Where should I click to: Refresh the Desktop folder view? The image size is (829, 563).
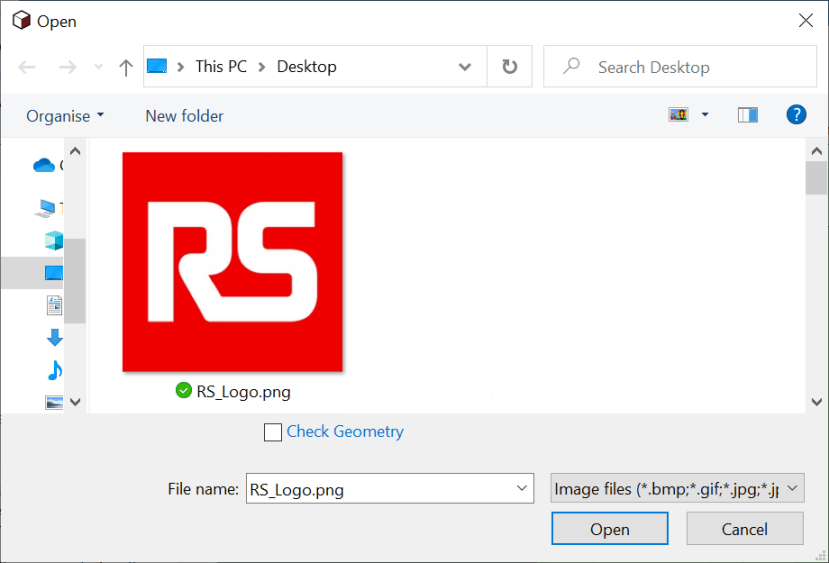(x=510, y=67)
